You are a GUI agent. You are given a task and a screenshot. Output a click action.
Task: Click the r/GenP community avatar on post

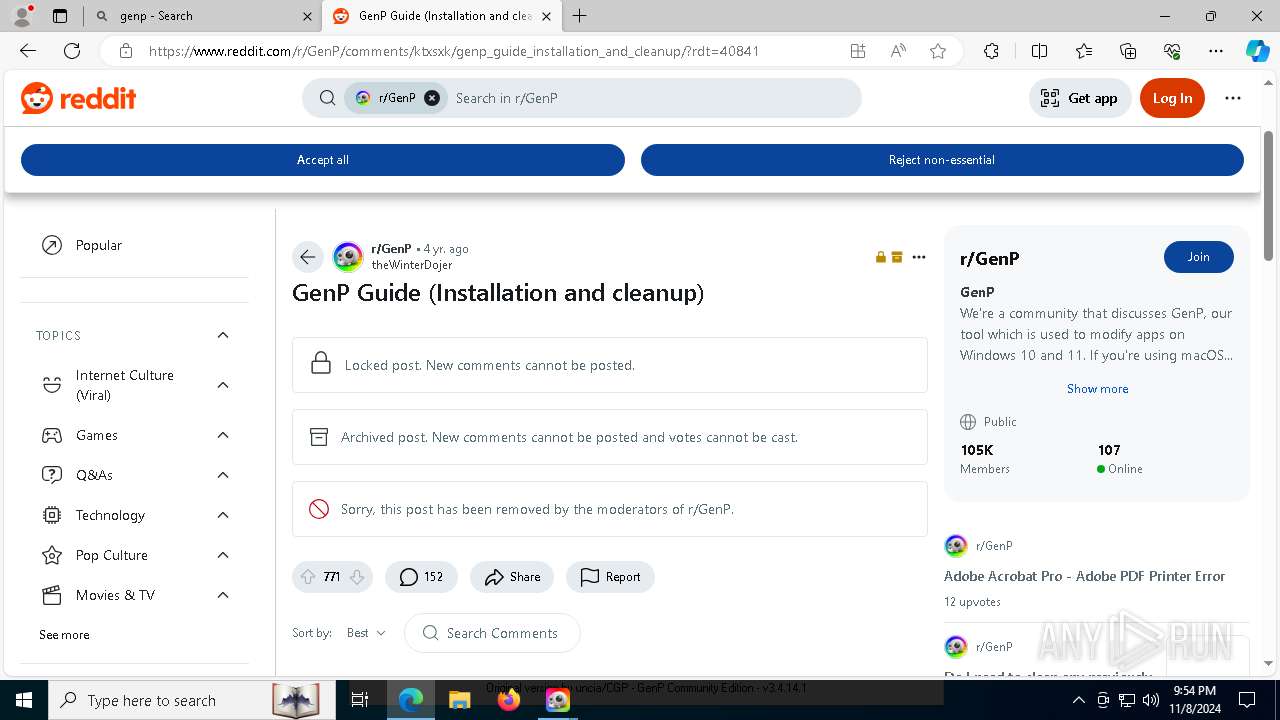point(348,257)
